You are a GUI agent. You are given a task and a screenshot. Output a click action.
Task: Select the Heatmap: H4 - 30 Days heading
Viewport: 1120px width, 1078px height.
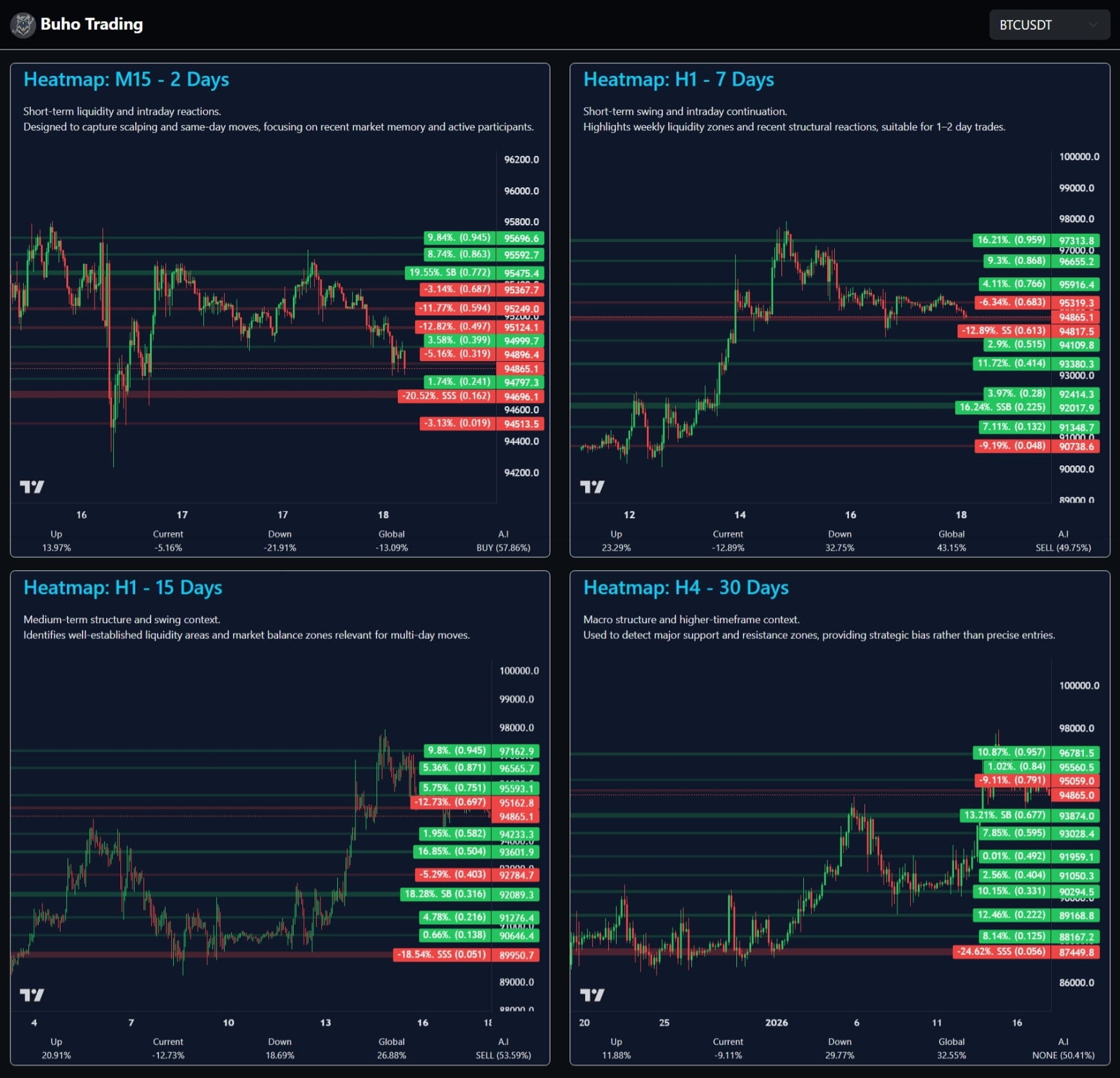[x=686, y=587]
